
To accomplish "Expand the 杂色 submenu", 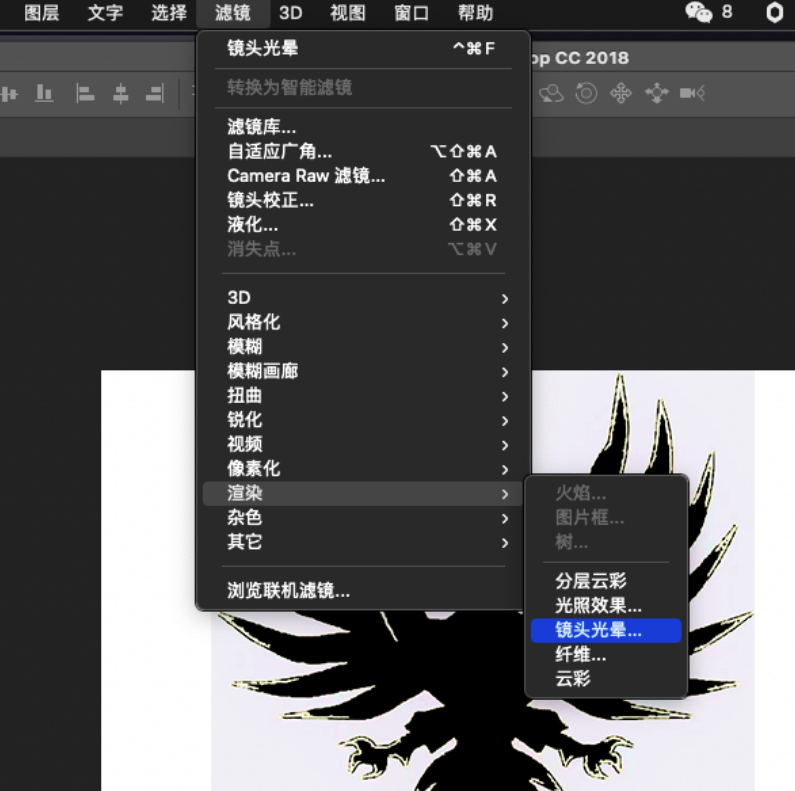I will tap(363, 518).
